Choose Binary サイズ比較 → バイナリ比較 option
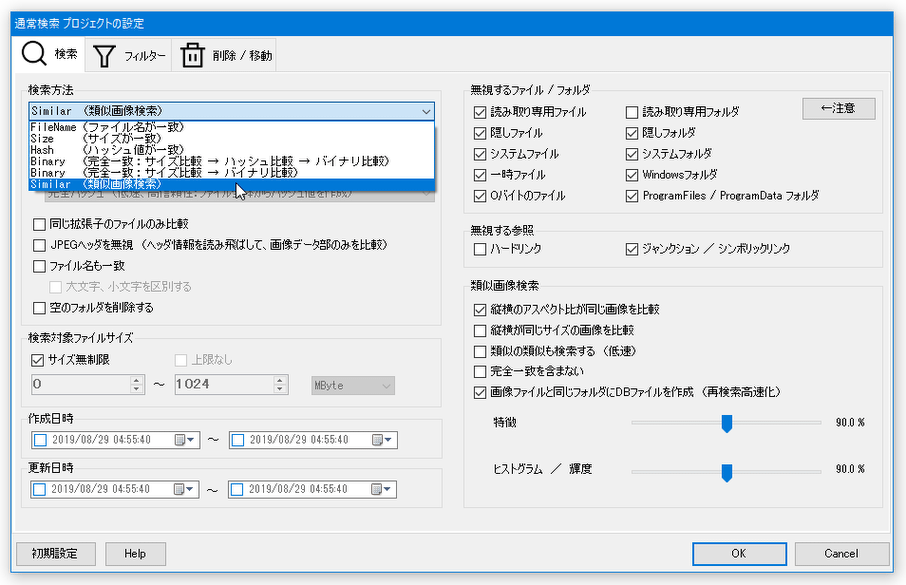This screenshot has width=906, height=585. point(231,173)
